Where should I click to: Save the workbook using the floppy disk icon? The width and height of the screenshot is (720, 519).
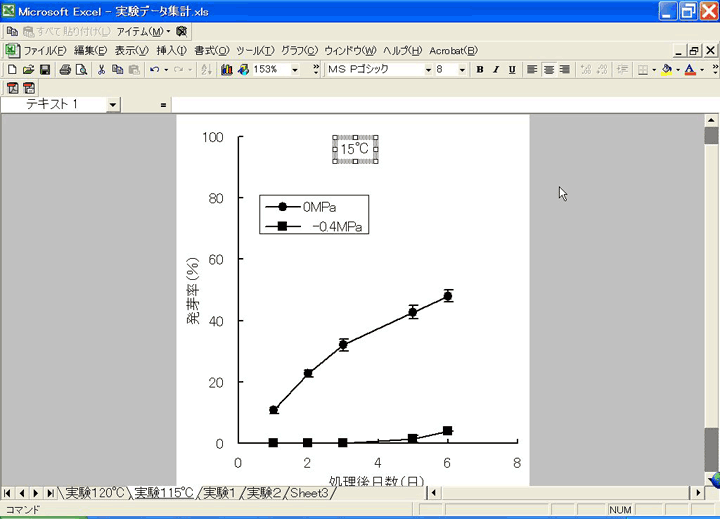(44, 70)
